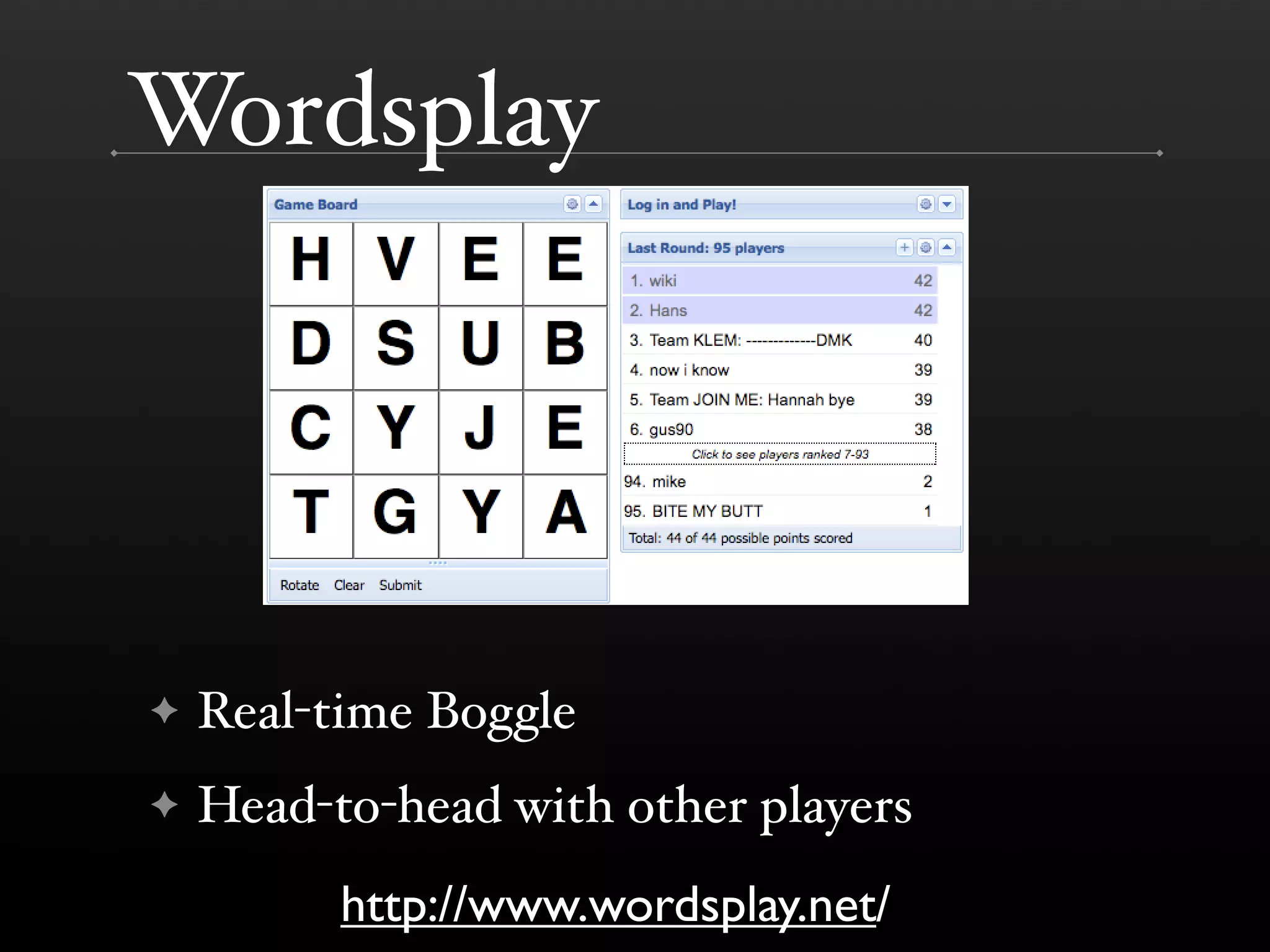Screen dimensions: 1270x952
Task: Select the D tile on the board
Action: tap(311, 348)
